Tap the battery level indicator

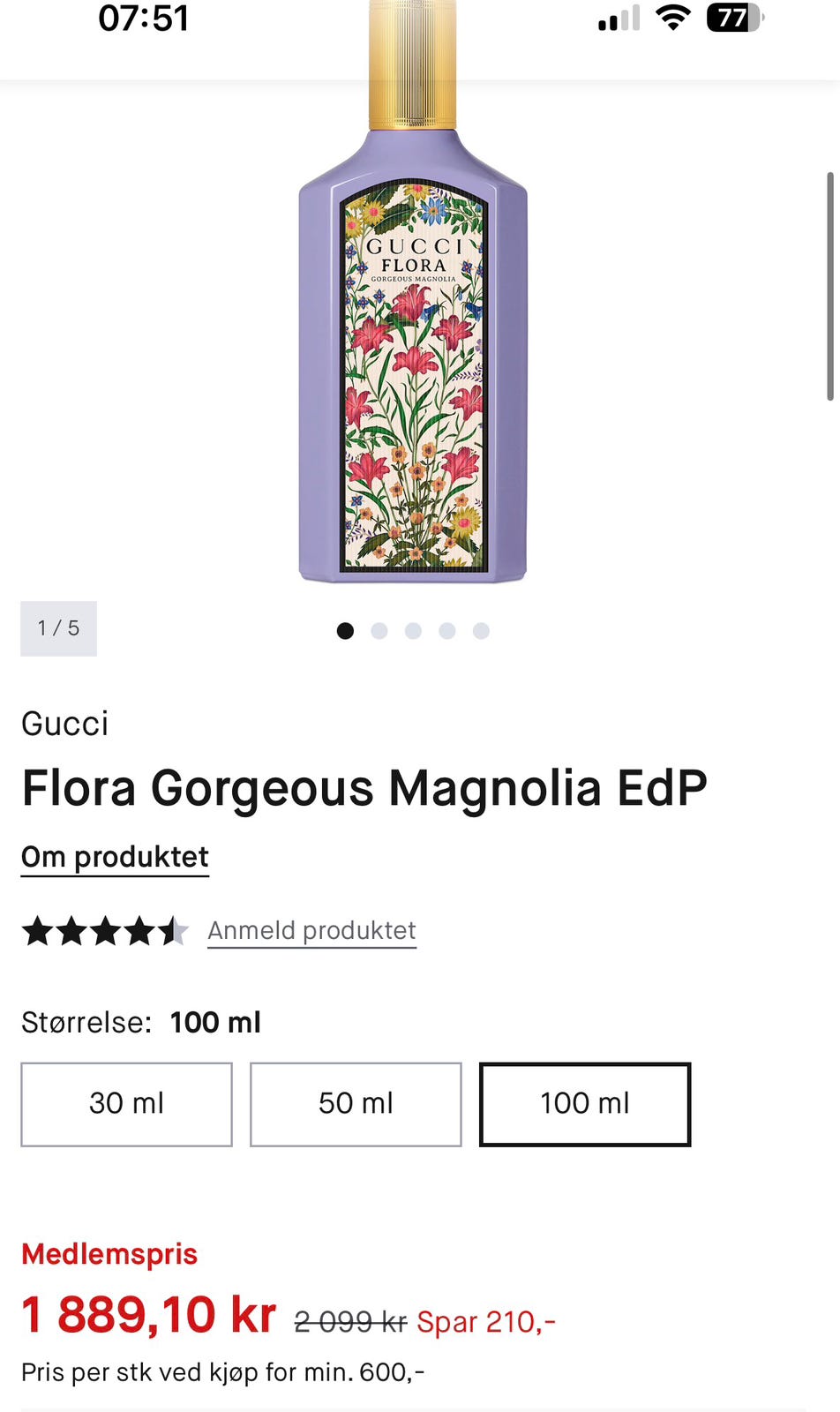pos(734,18)
